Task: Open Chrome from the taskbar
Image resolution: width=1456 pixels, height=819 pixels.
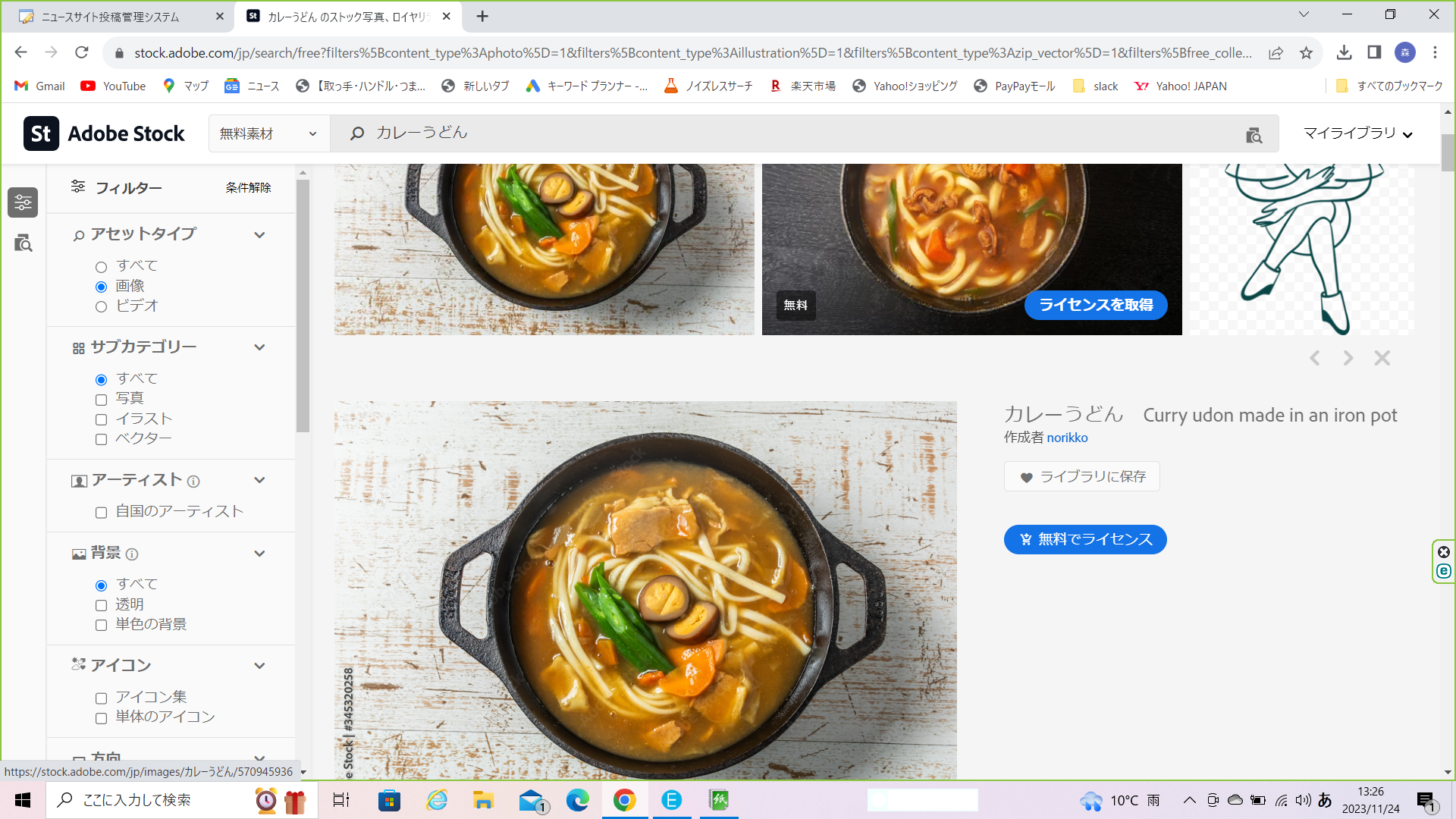Action: (624, 800)
